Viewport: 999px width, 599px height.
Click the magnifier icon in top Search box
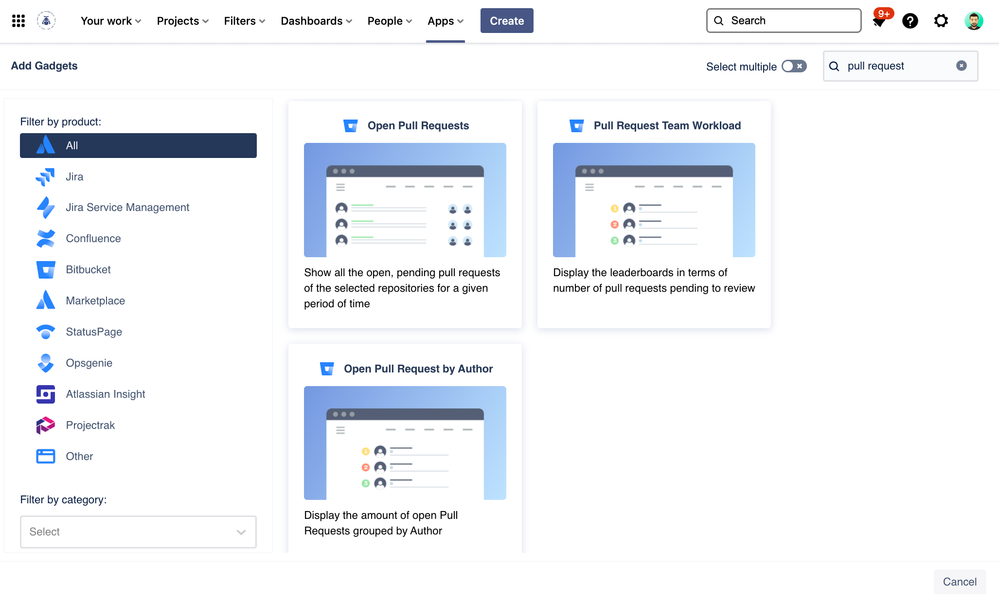719,20
